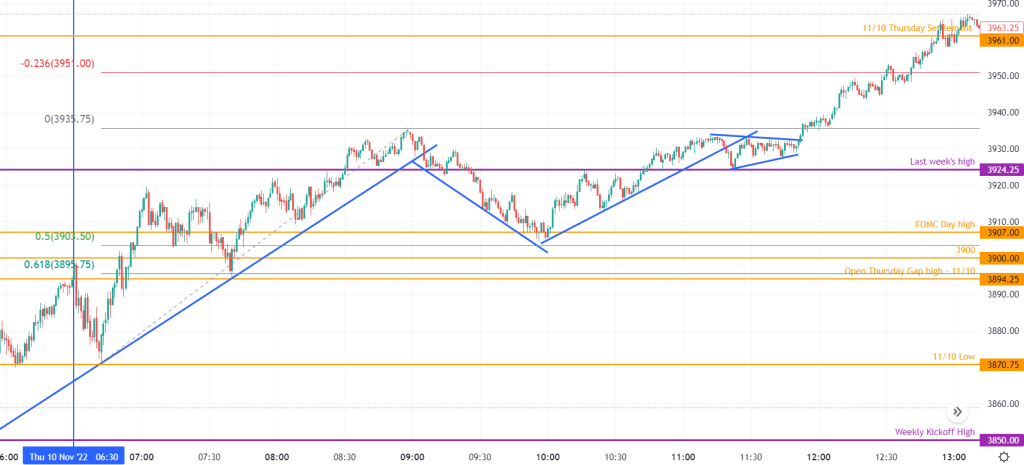The image size is (1024, 465).
Task: Select the 11/10 Low line label
Action: click(953, 356)
